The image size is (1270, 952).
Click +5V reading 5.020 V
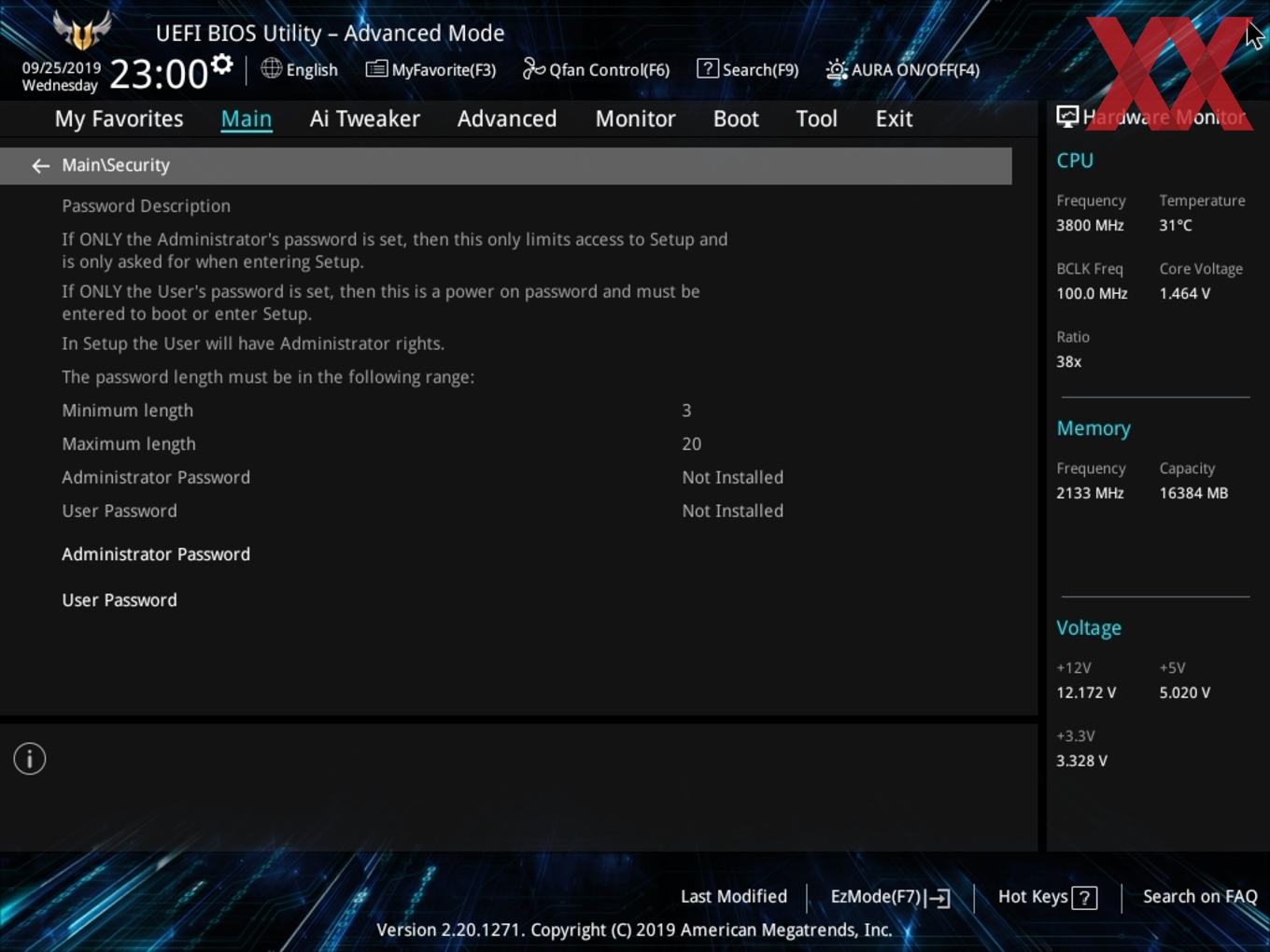(x=1185, y=693)
